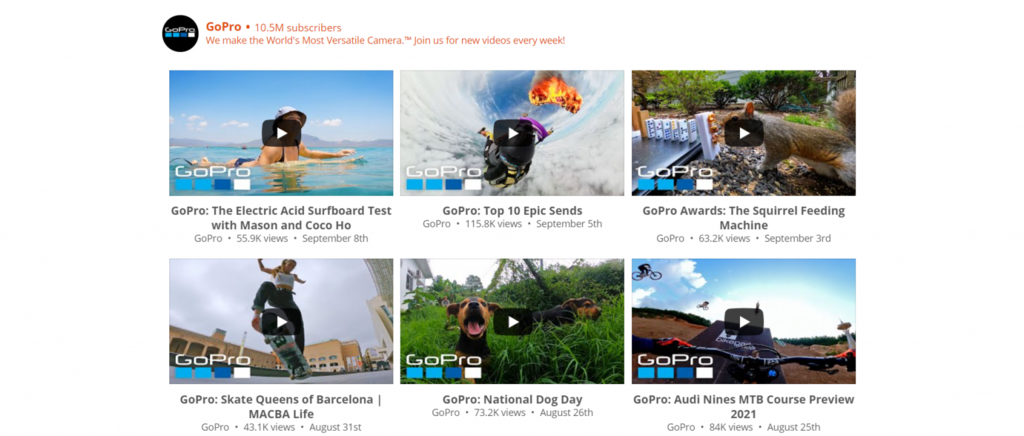Image resolution: width=1024 pixels, height=436 pixels.
Task: Play the Electric Acid Surfboard Test video
Action: click(281, 133)
